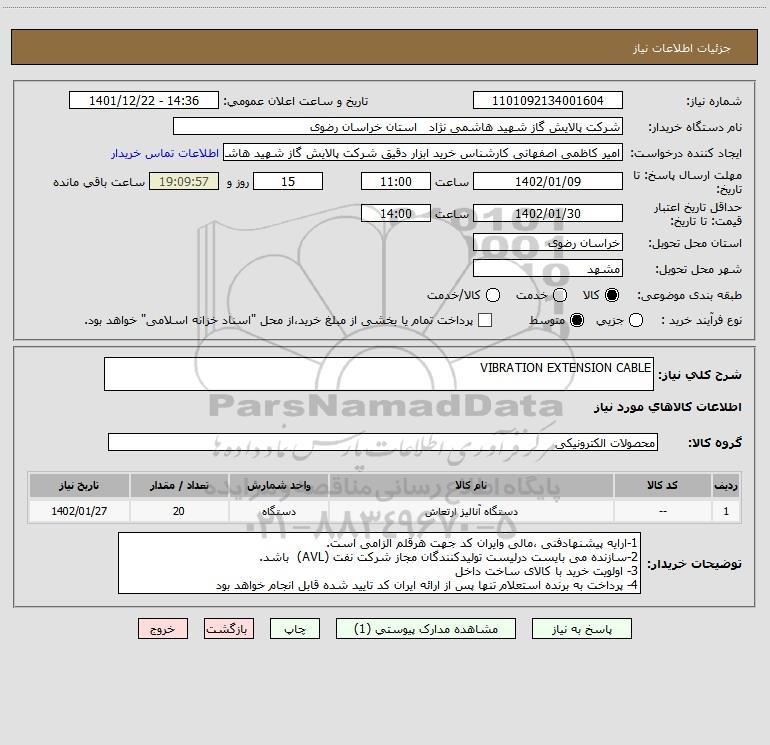This screenshot has width=770, height=745.
Task: Click the response deadline date 1402/01/09
Action: click(548, 181)
